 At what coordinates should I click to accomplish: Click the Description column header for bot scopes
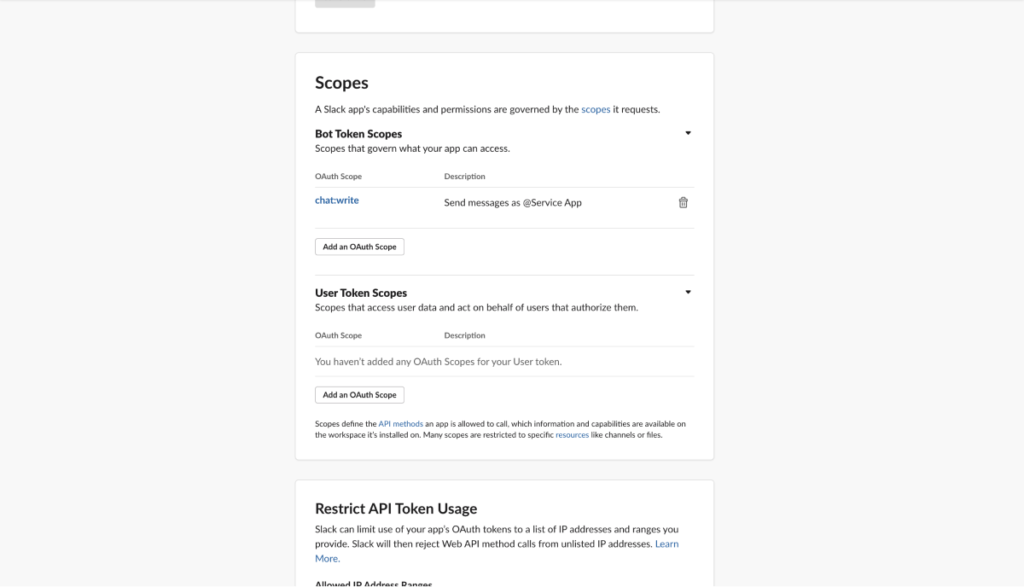tap(464, 177)
